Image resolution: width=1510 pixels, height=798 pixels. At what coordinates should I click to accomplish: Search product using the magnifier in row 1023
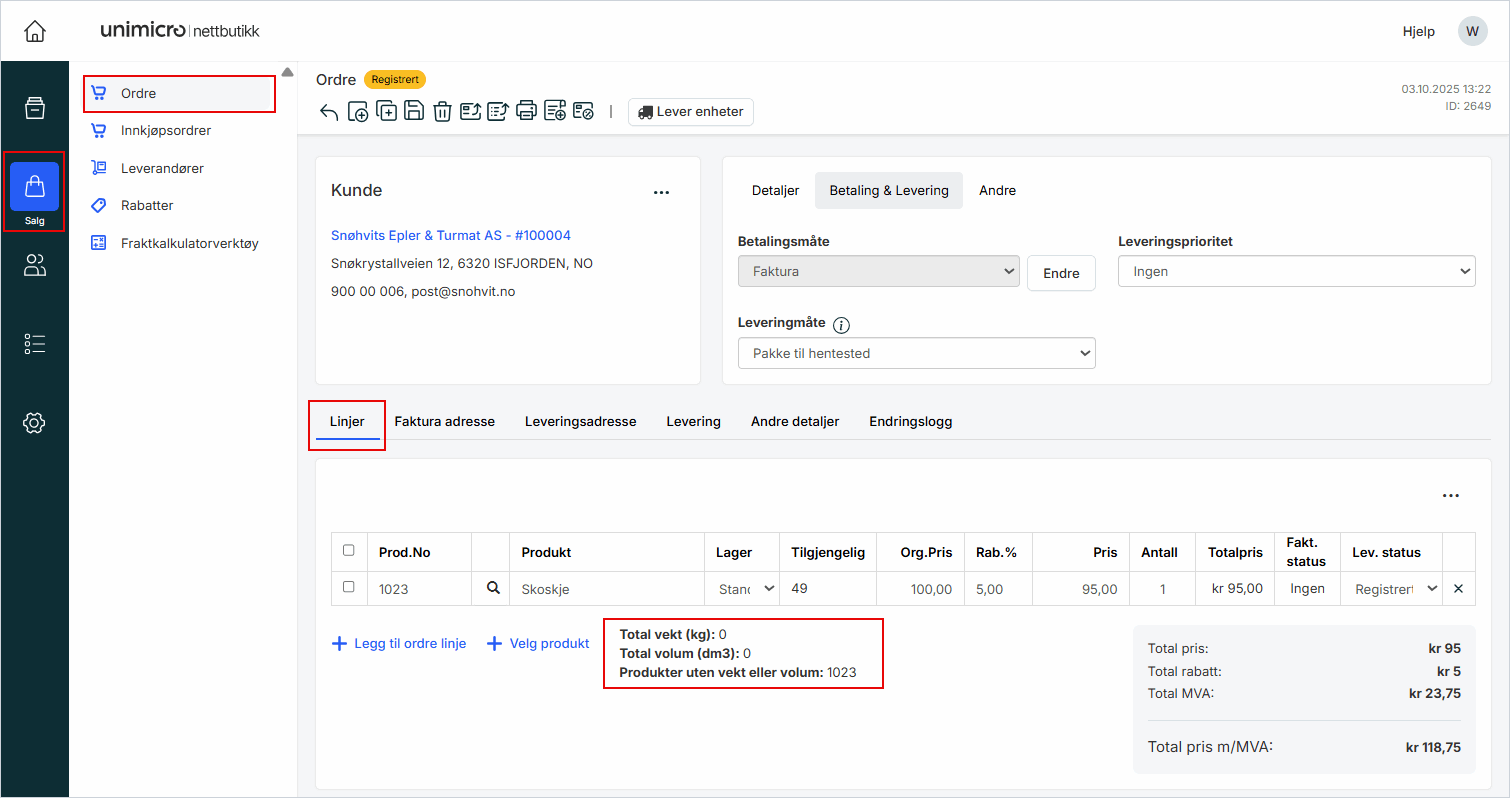(x=492, y=589)
